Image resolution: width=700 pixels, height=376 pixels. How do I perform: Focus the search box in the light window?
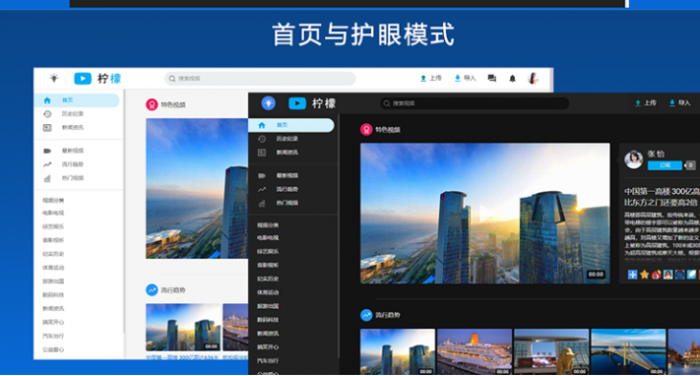pyautogui.click(x=260, y=79)
